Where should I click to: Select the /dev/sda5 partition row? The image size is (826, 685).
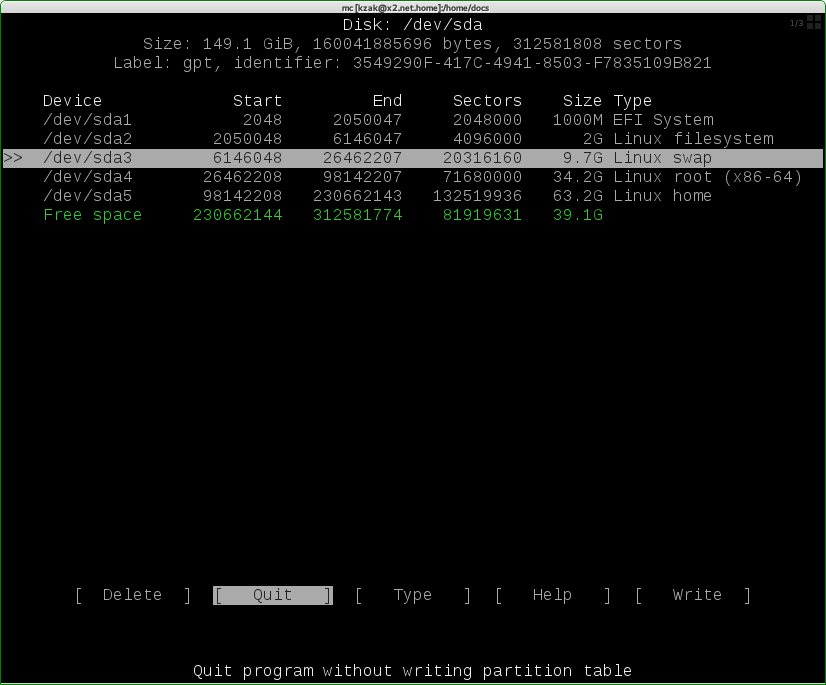coord(413,196)
